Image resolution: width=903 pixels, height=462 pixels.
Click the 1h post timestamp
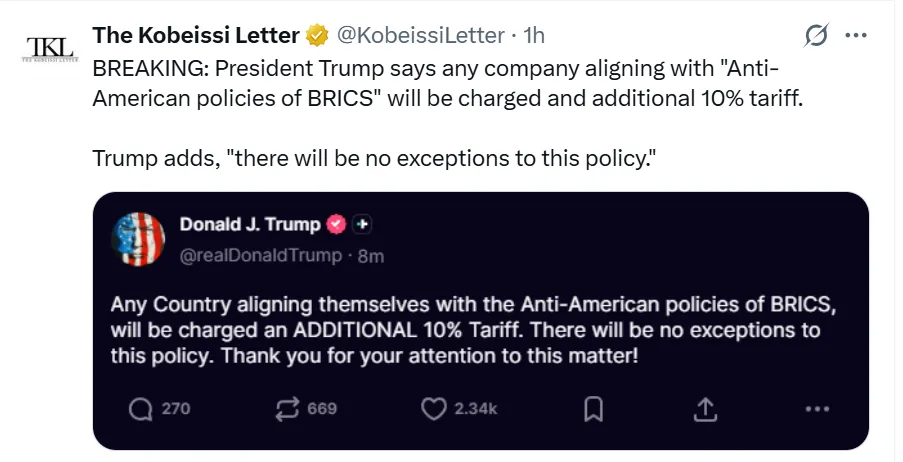tap(534, 36)
